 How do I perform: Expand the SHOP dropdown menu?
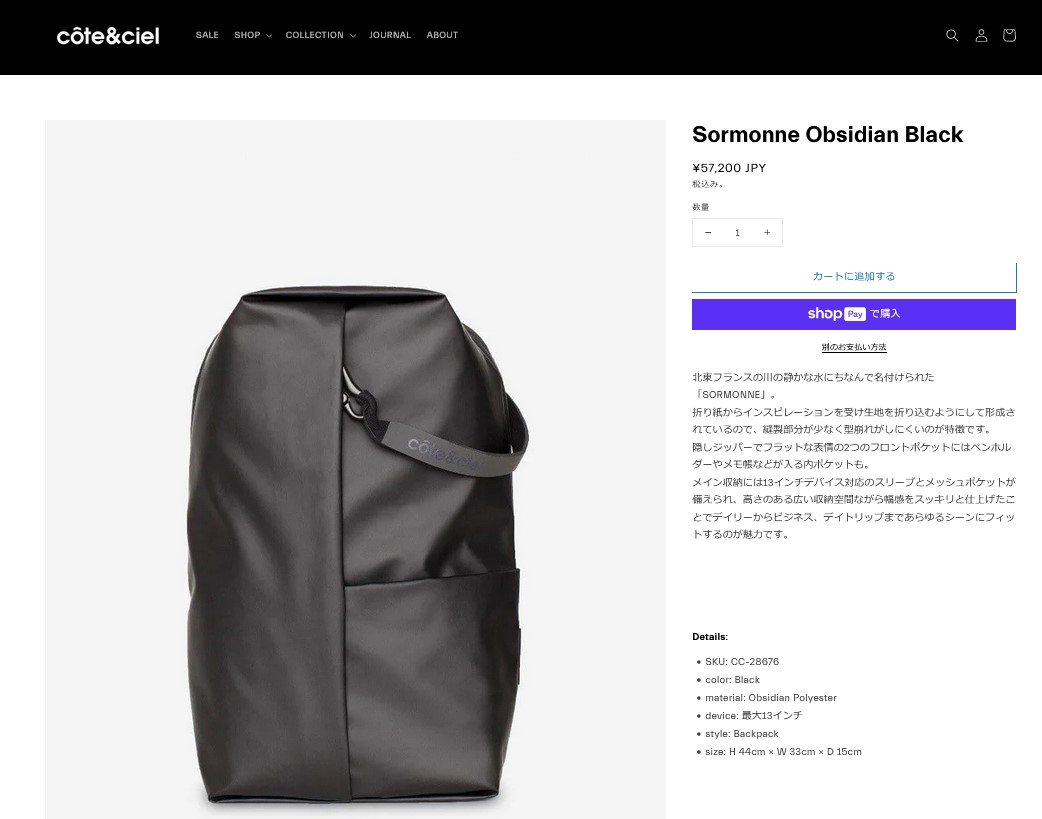252,35
